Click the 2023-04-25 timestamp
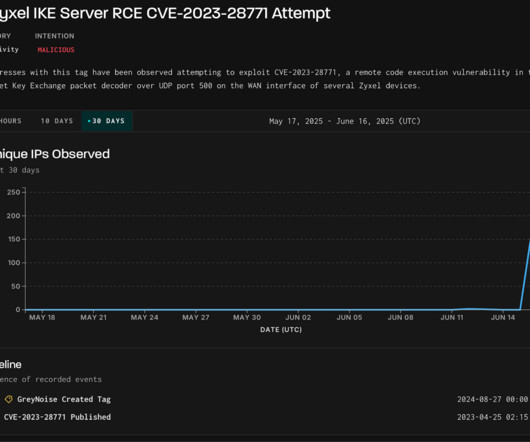 [492, 417]
